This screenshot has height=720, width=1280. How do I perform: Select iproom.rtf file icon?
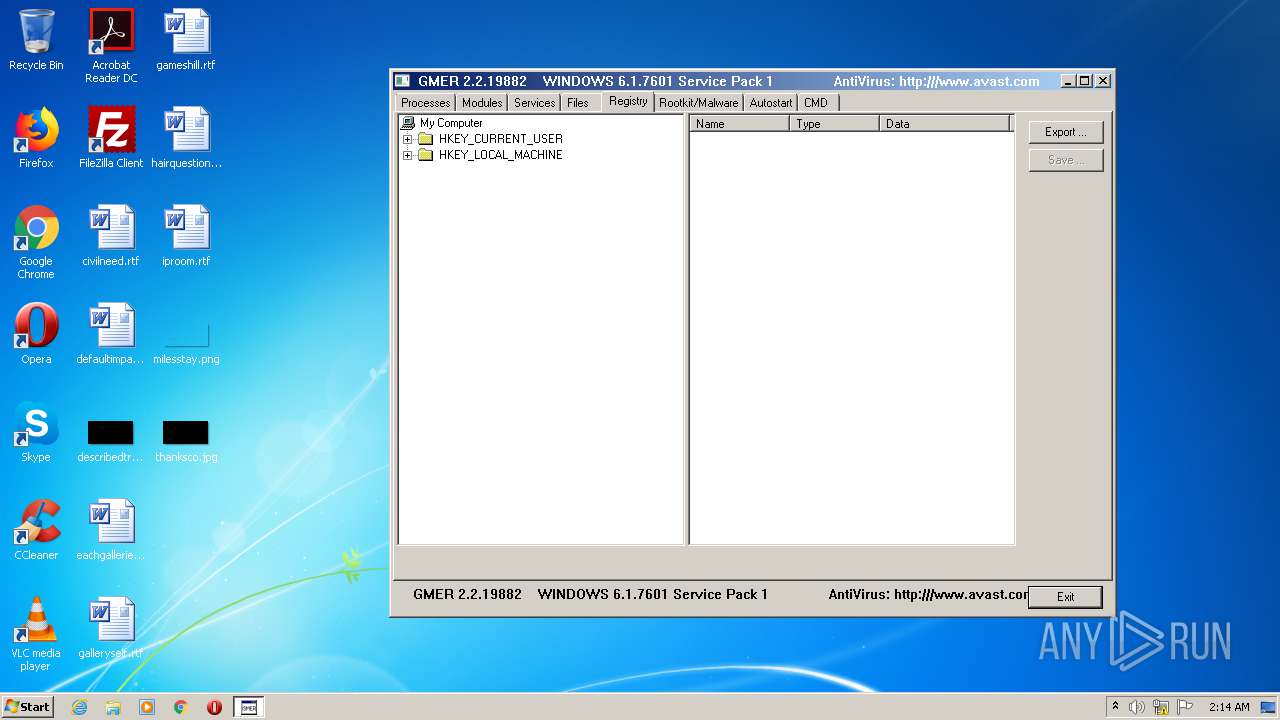[x=186, y=236]
